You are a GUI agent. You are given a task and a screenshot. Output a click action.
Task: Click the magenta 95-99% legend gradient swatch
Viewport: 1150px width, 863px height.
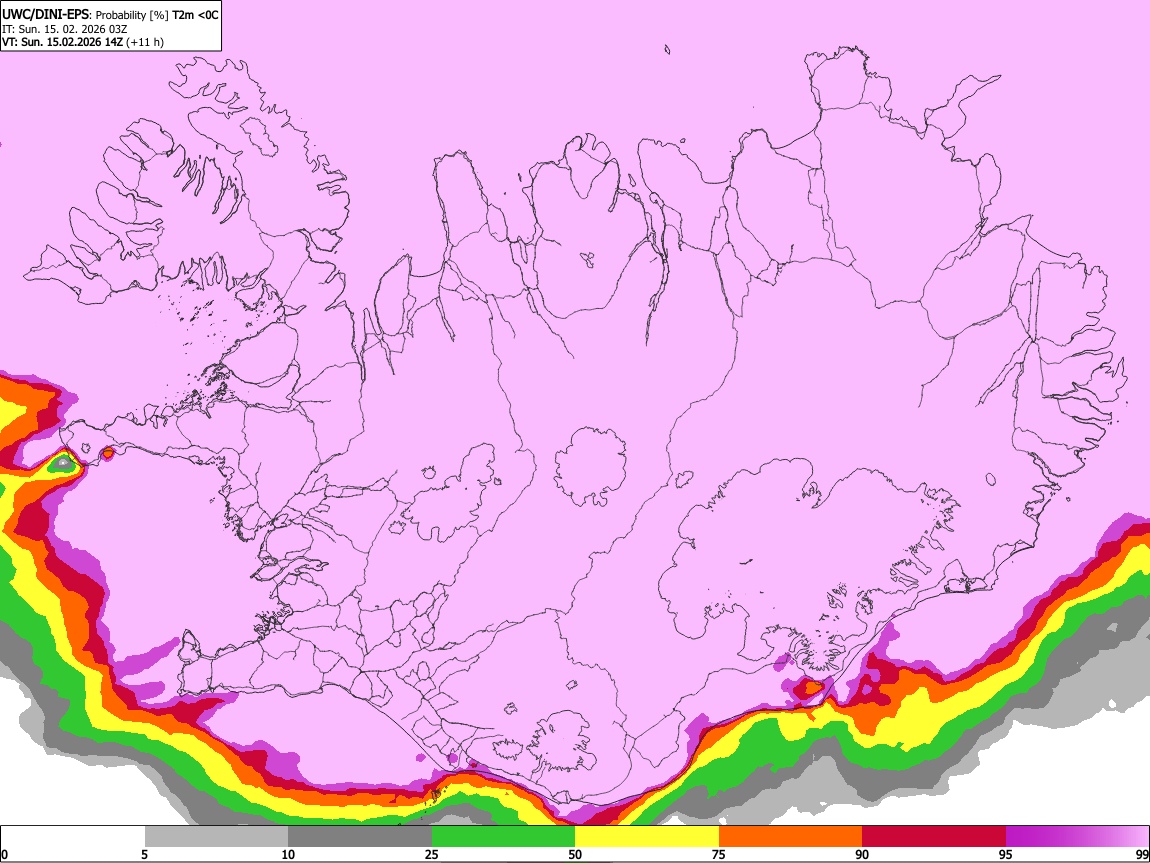[1077, 836]
